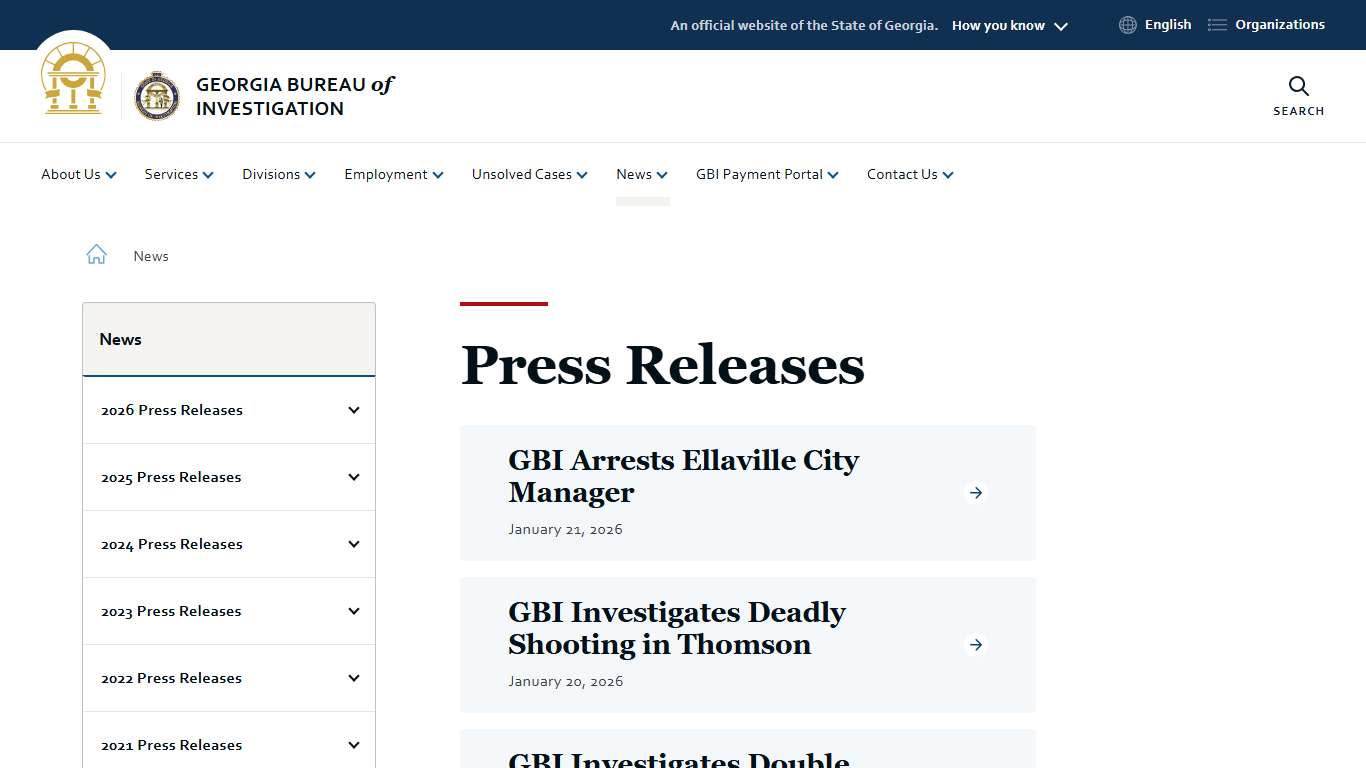Open the Divisions dropdown
This screenshot has height=768, width=1366.
(x=278, y=174)
